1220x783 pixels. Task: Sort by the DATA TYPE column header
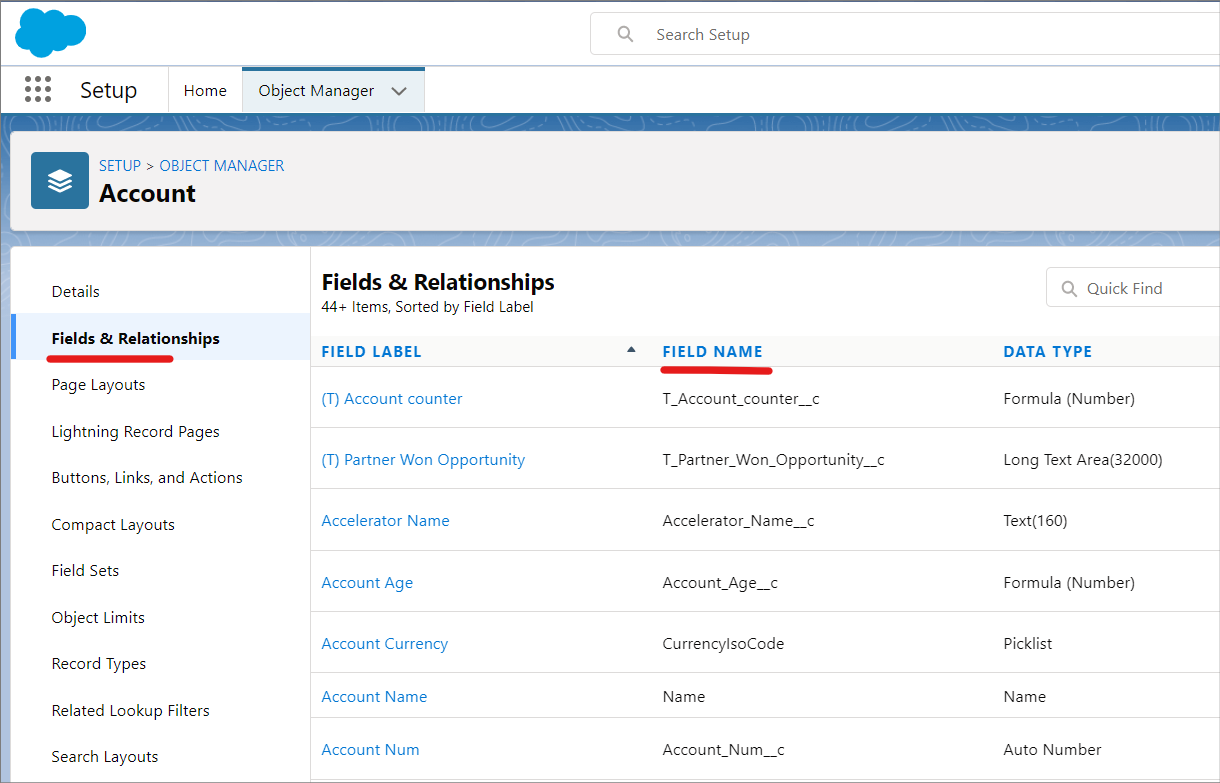1047,352
